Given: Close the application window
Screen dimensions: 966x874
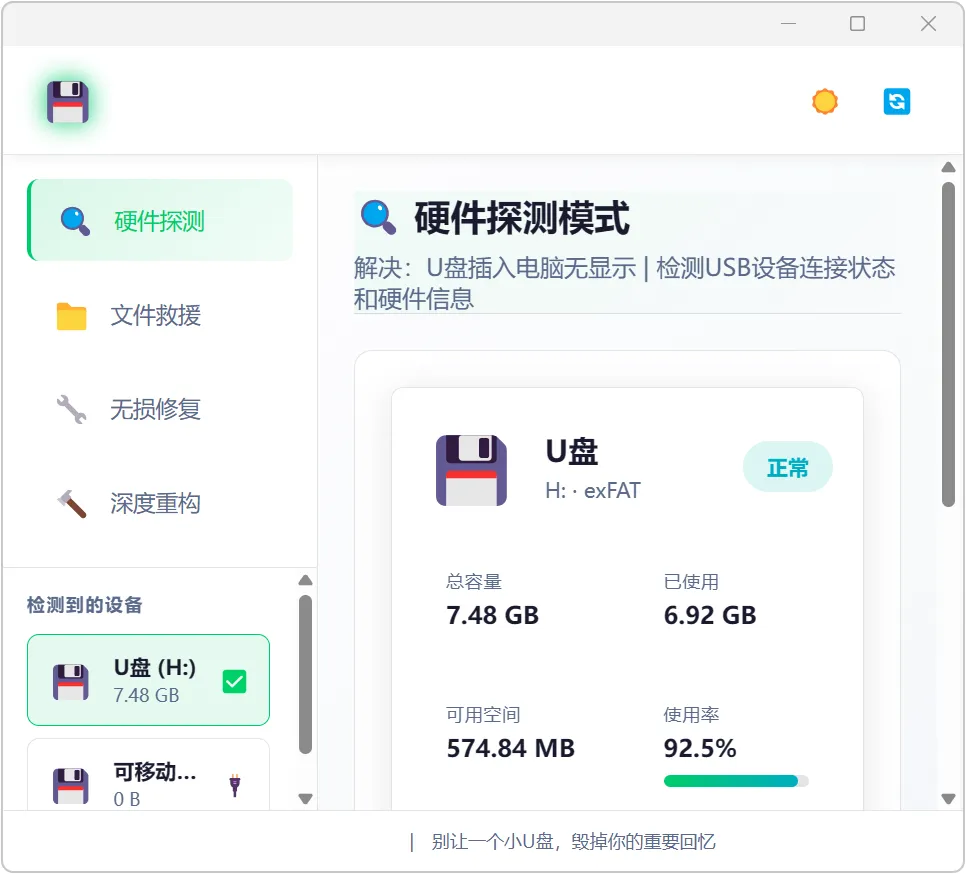Looking at the screenshot, I should coord(928,23).
